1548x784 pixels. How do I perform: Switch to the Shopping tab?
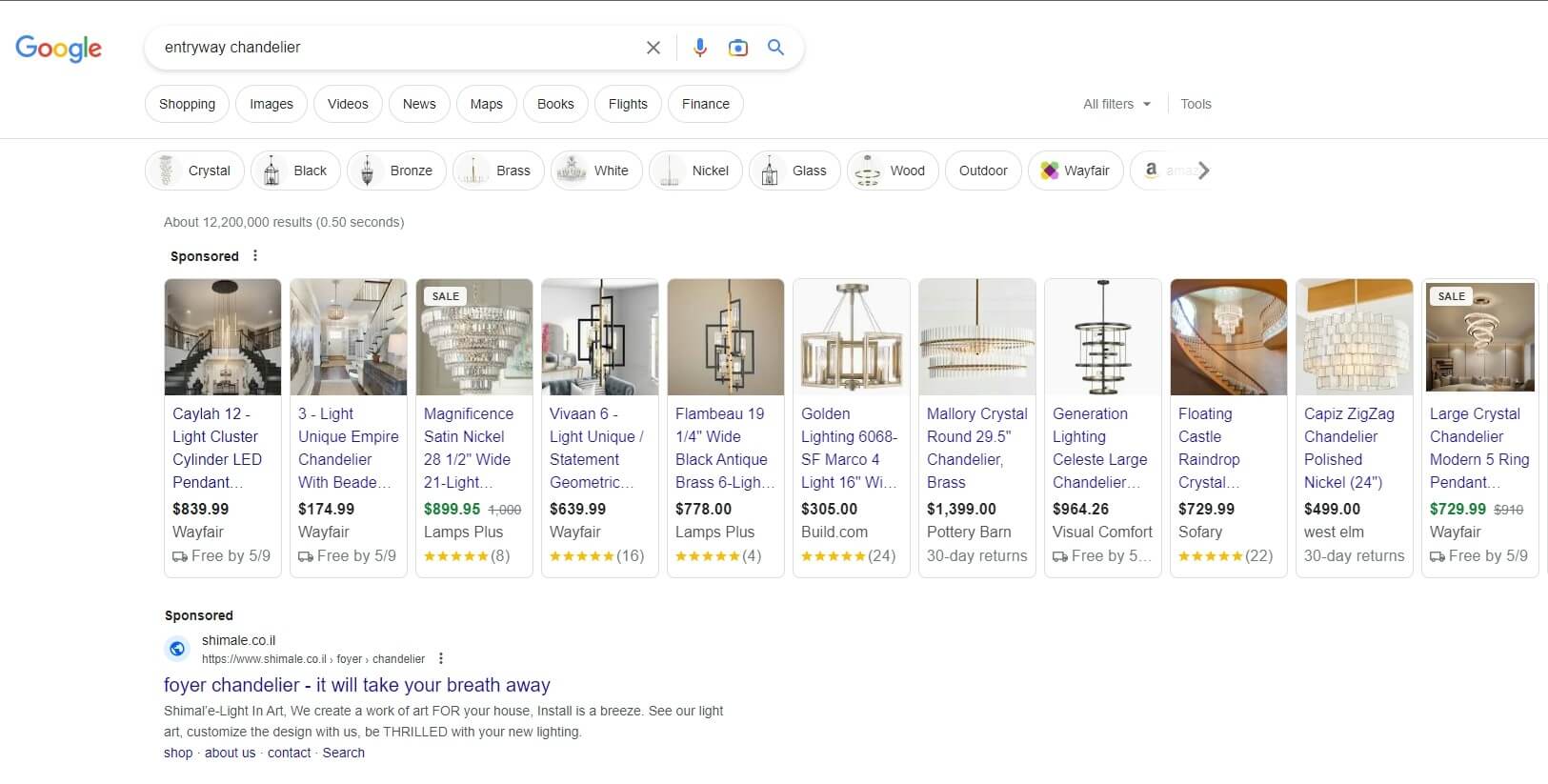(187, 104)
